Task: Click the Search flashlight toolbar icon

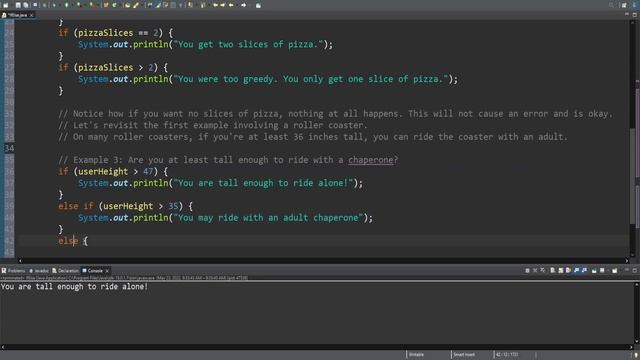Action: coord(136,5)
